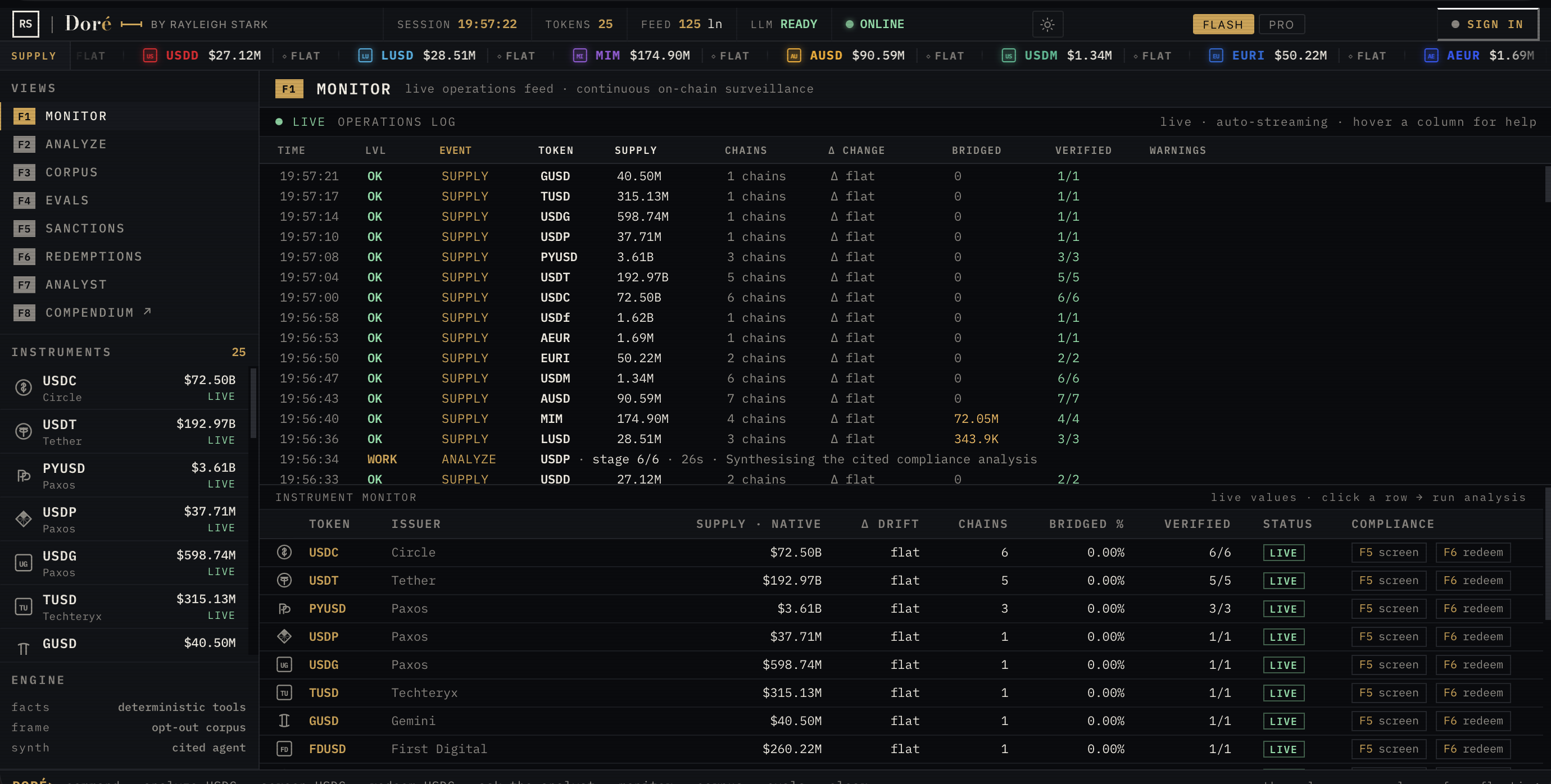Image resolution: width=1551 pixels, height=784 pixels.
Task: Click F5 screen for TUSD row
Action: 1389,692
